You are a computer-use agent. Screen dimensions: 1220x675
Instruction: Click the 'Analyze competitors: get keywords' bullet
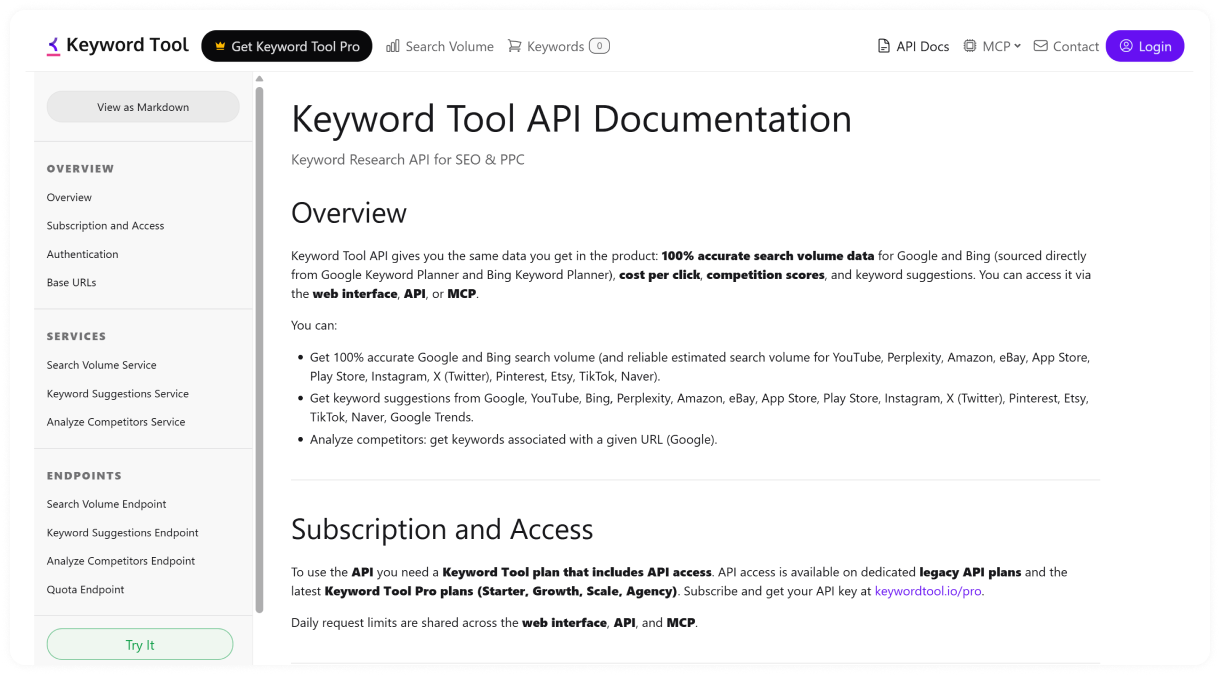point(514,440)
